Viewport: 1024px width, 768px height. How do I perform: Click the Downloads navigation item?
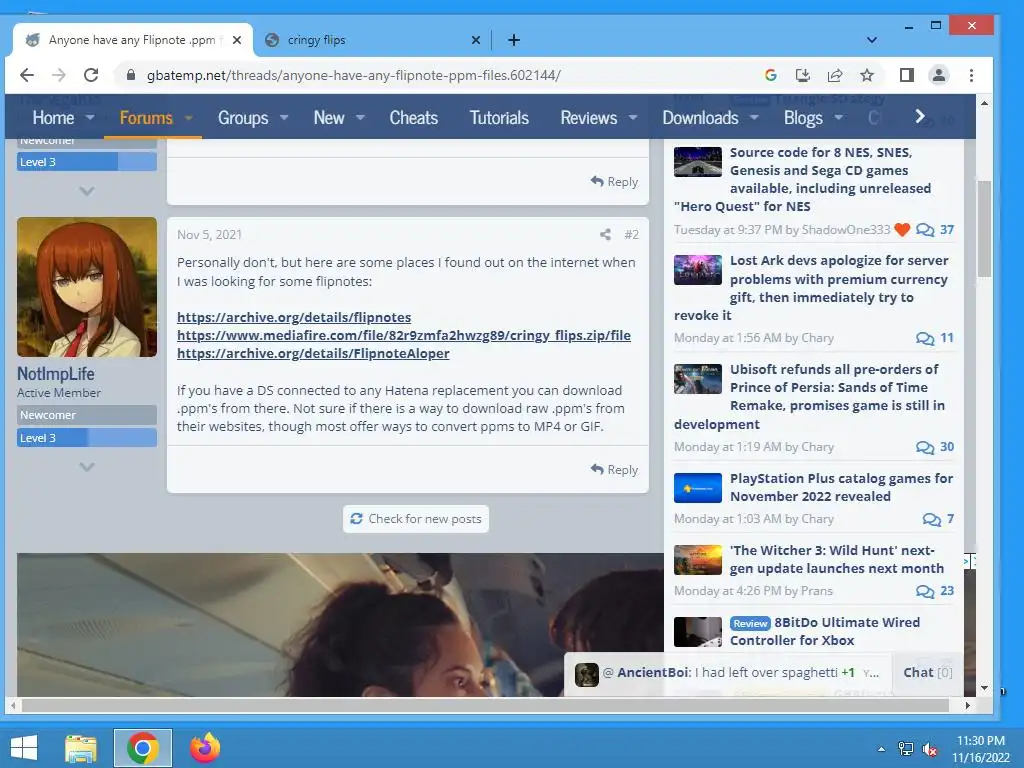[700, 118]
